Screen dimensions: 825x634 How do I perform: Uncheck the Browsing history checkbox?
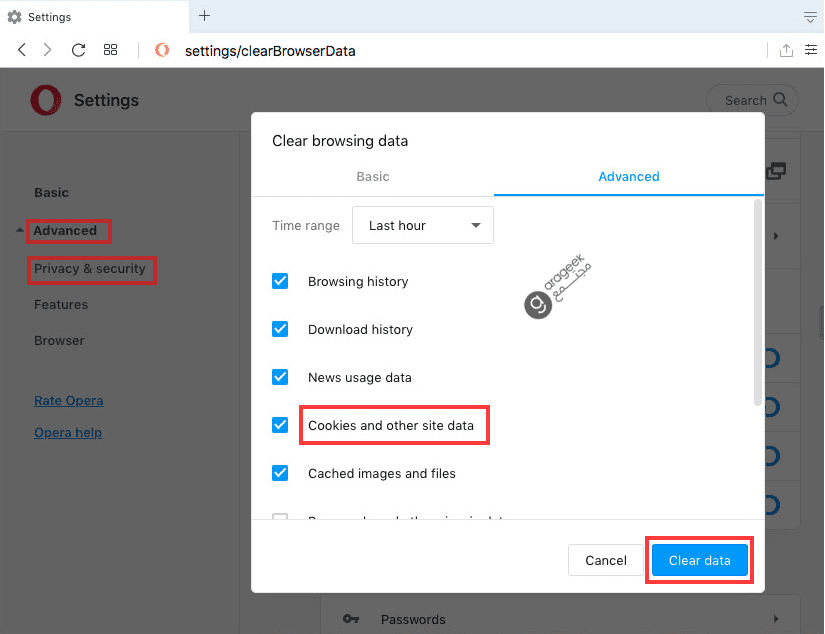coord(280,281)
